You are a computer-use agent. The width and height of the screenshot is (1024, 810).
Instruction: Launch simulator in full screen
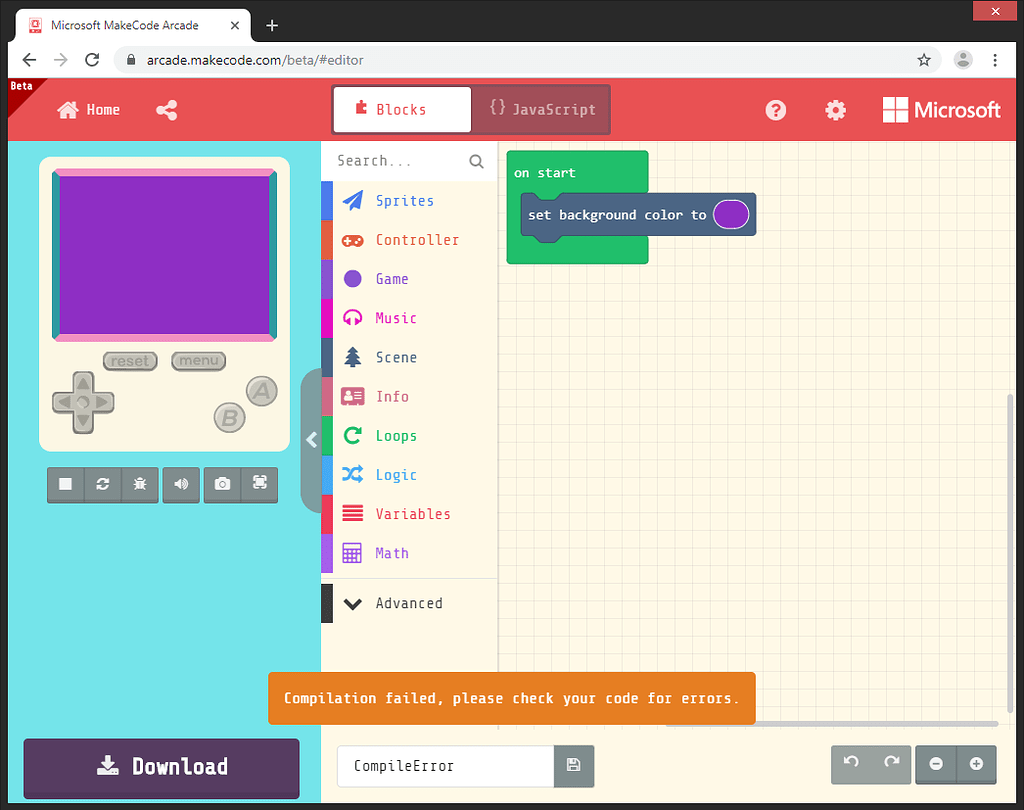coord(260,484)
